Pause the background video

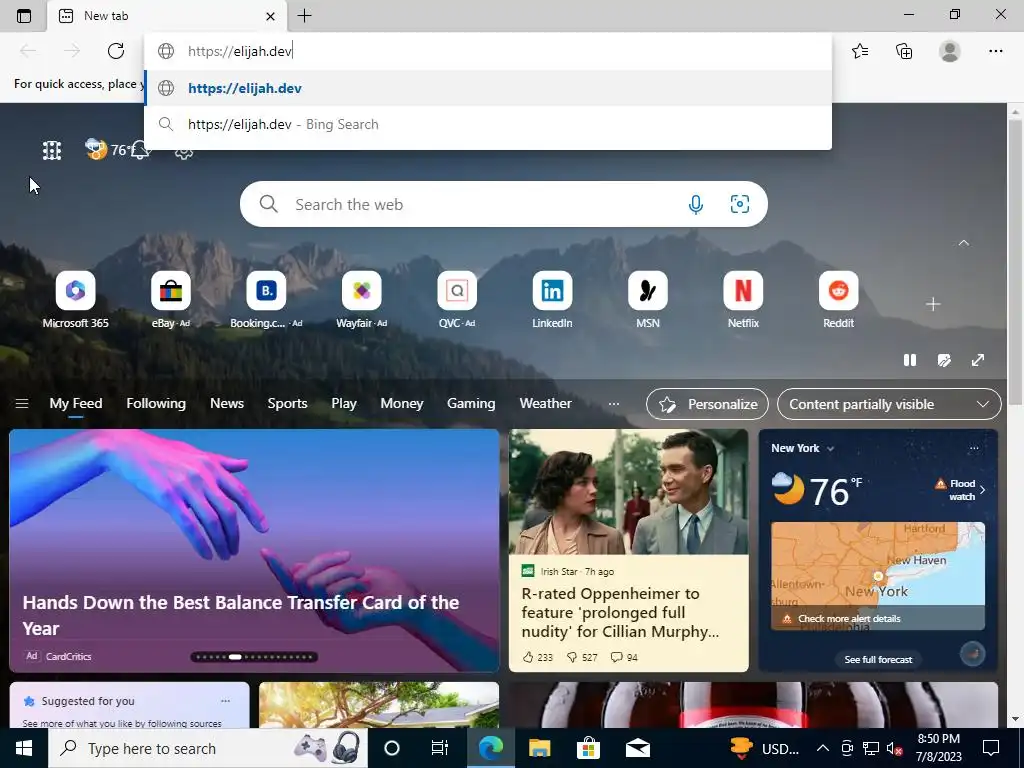pos(910,360)
